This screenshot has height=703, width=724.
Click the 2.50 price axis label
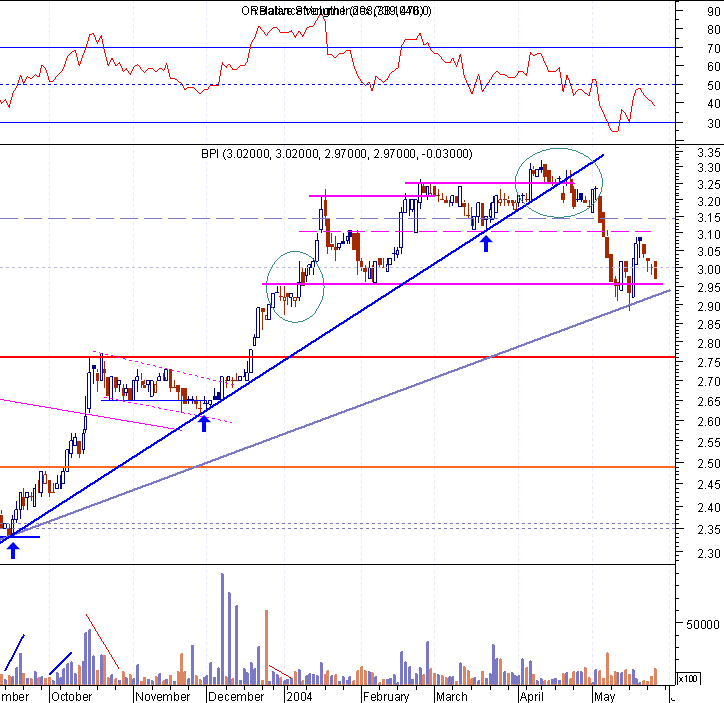pos(709,463)
